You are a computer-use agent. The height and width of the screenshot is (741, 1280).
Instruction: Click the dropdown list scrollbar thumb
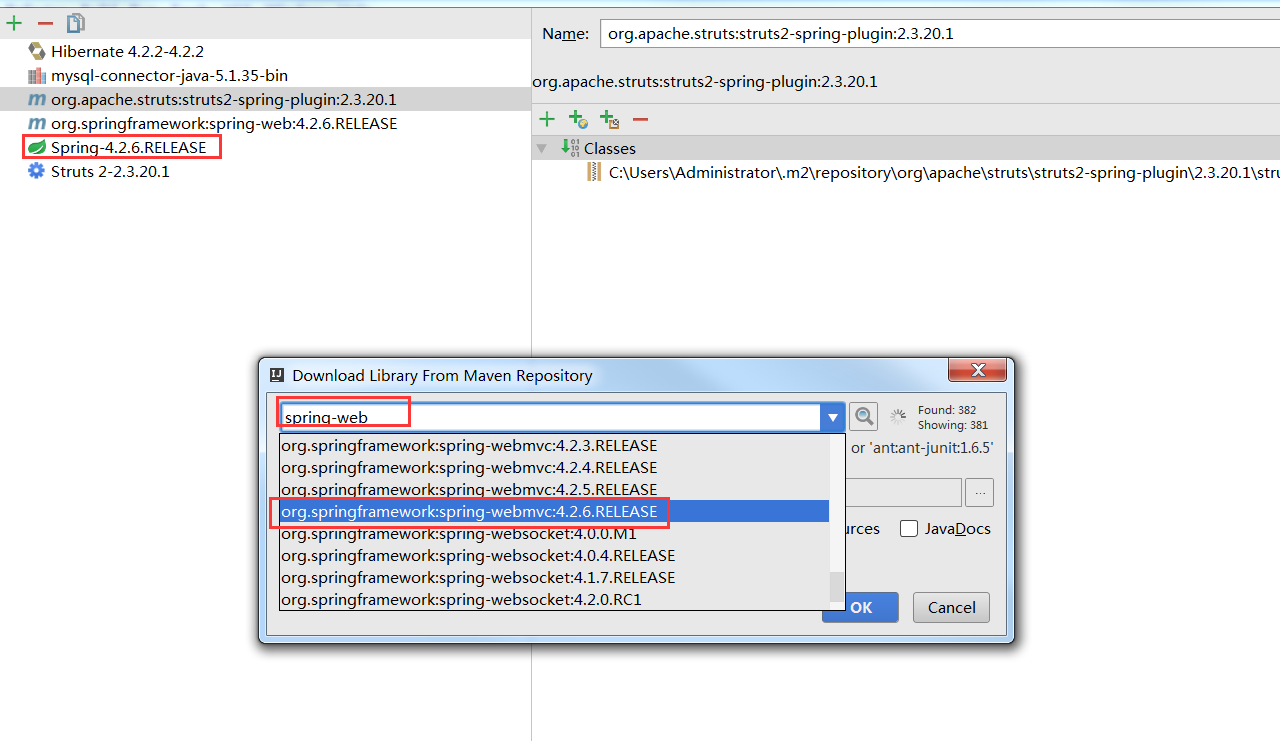pyautogui.click(x=837, y=586)
